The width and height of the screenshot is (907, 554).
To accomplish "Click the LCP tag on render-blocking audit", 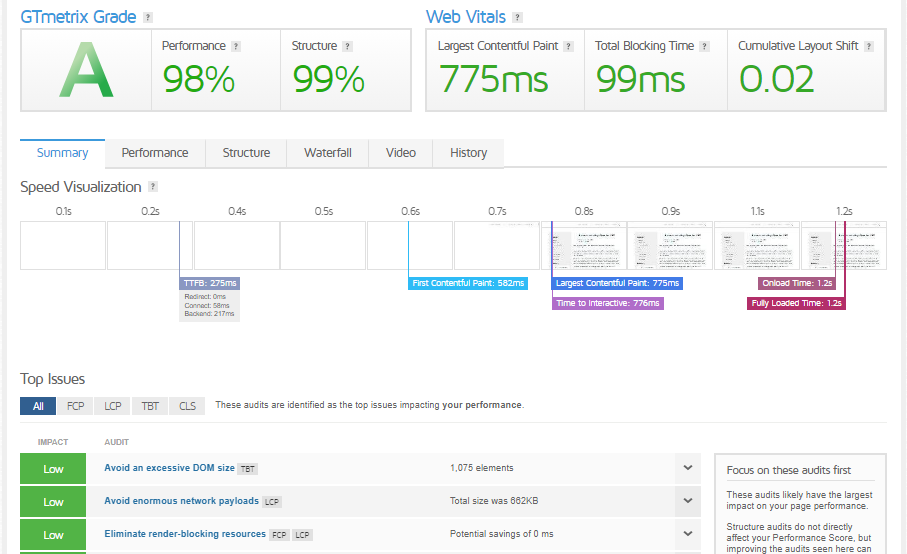I will pyautogui.click(x=303, y=535).
